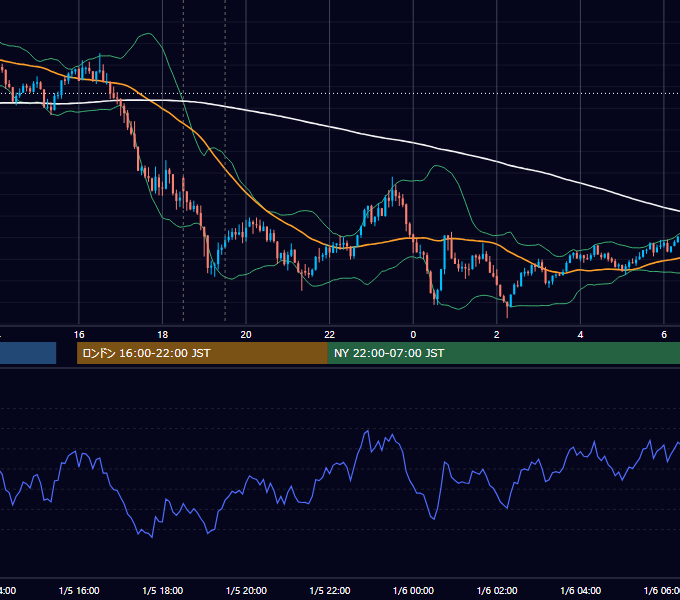Click the "1/5 18:00" time label
Screen dimensions: 680x600
(163, 590)
